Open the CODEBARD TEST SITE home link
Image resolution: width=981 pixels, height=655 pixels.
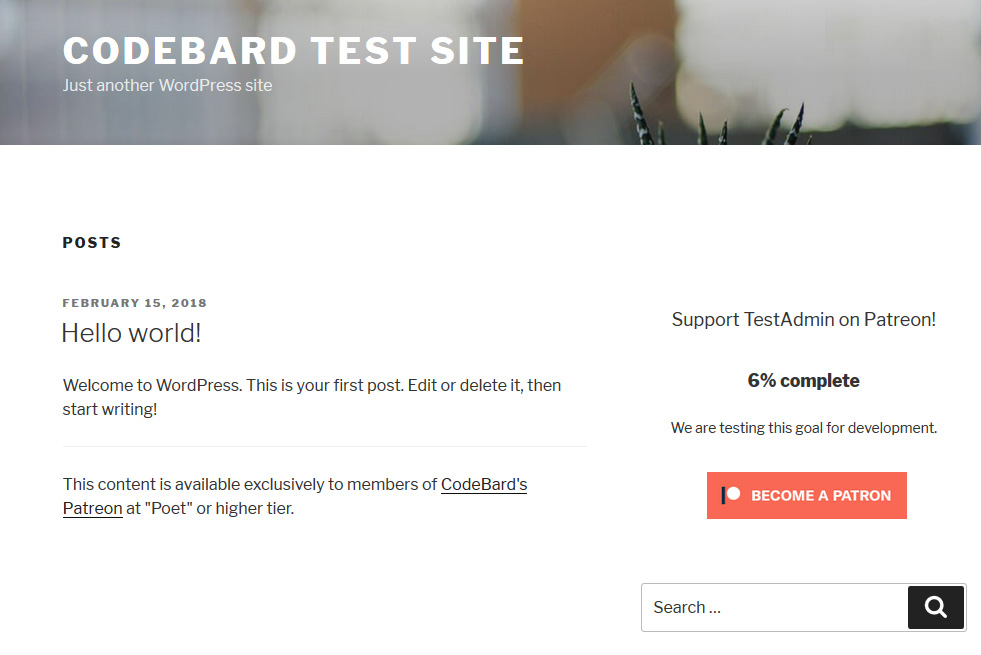293,51
